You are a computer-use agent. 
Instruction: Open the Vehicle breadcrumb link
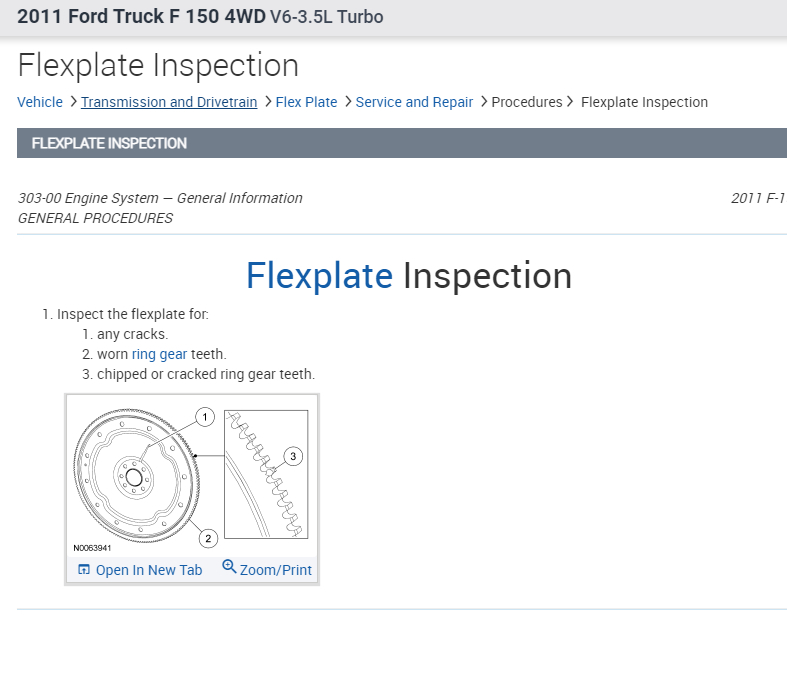coord(40,102)
